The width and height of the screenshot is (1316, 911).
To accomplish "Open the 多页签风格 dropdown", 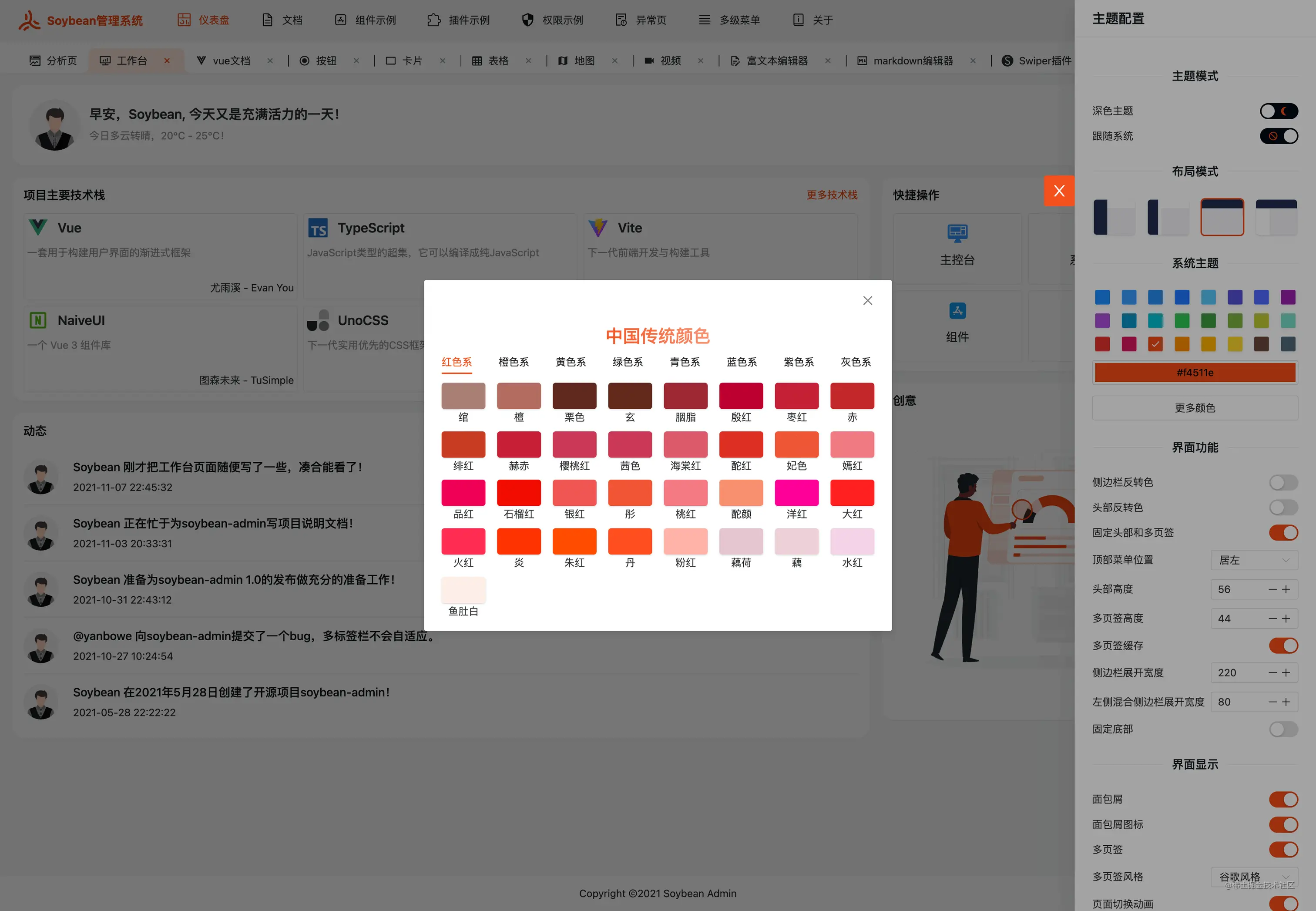I will tap(1254, 877).
